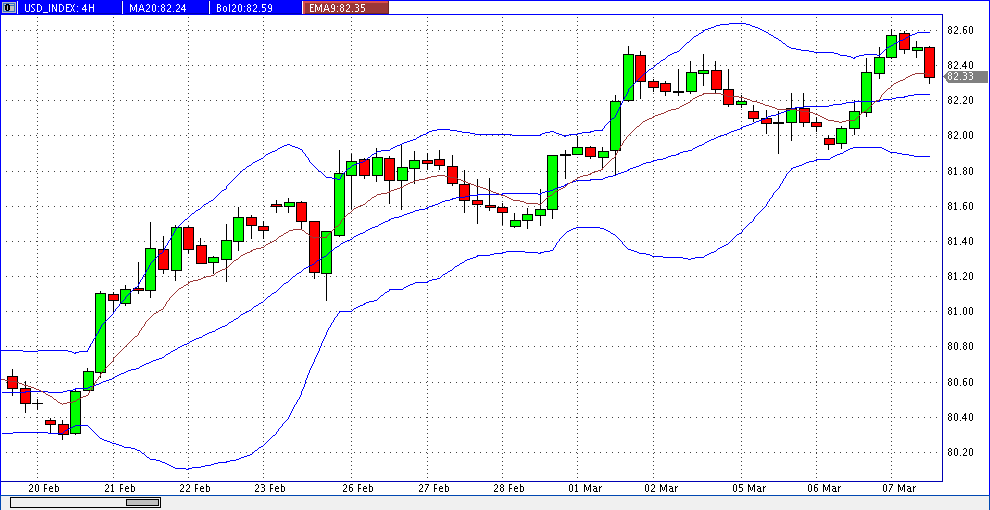Click the 81.80 price axis label
Image resolution: width=990 pixels, height=510 pixels.
click(x=960, y=171)
